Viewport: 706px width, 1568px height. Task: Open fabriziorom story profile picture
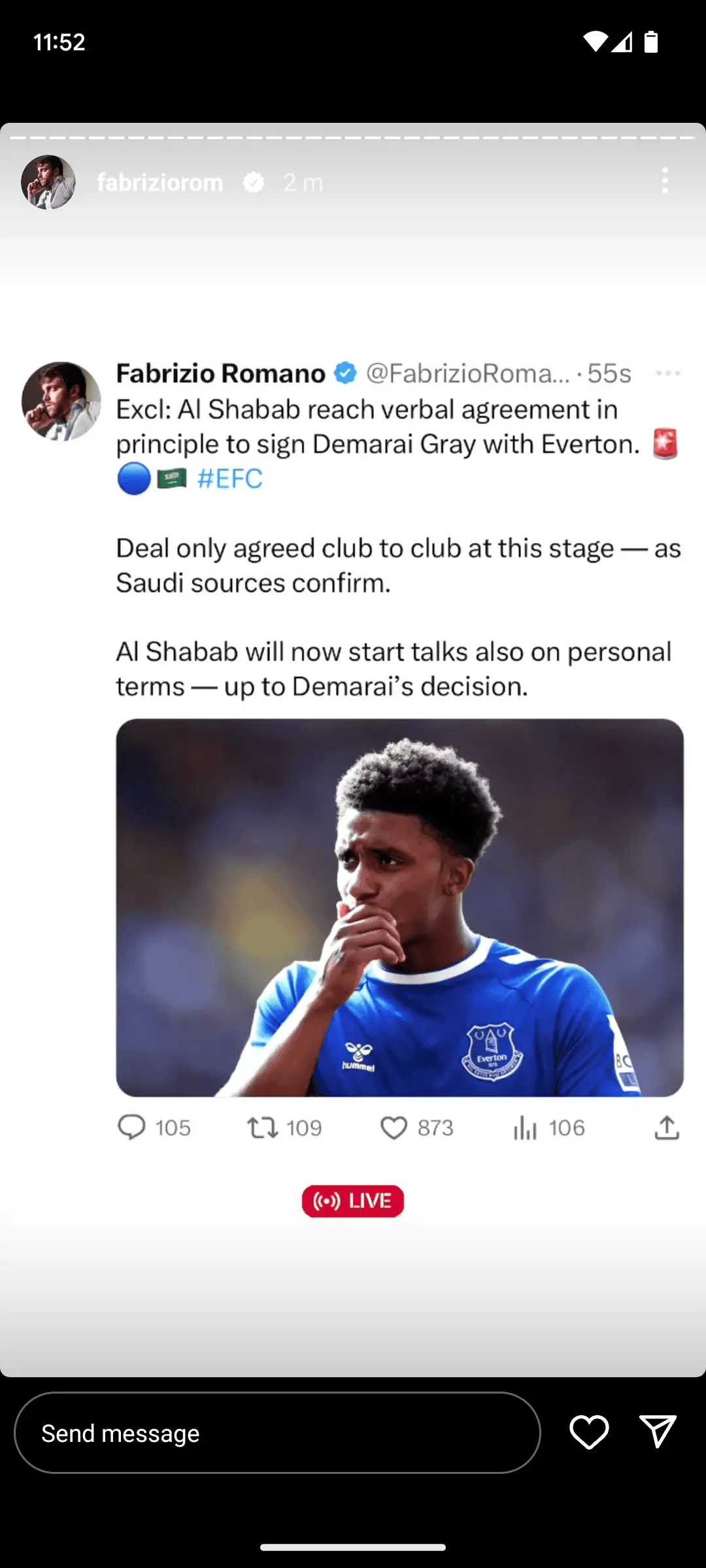(x=48, y=182)
